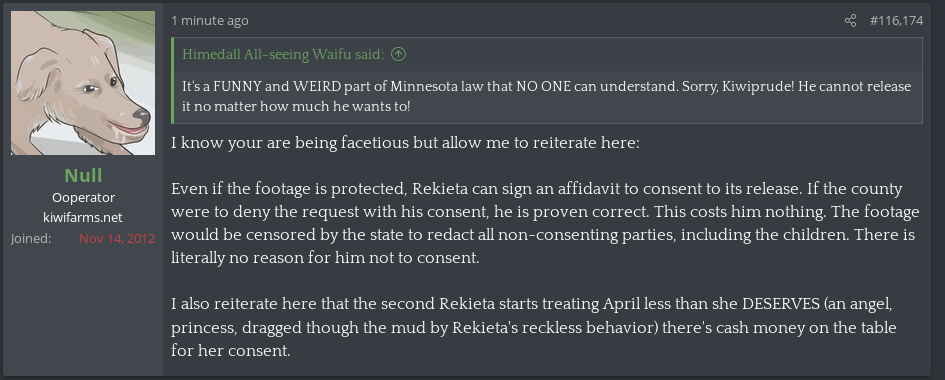Click the 'kiwifarms.net' text under the username
Screen dimensions: 945x380
[83, 217]
